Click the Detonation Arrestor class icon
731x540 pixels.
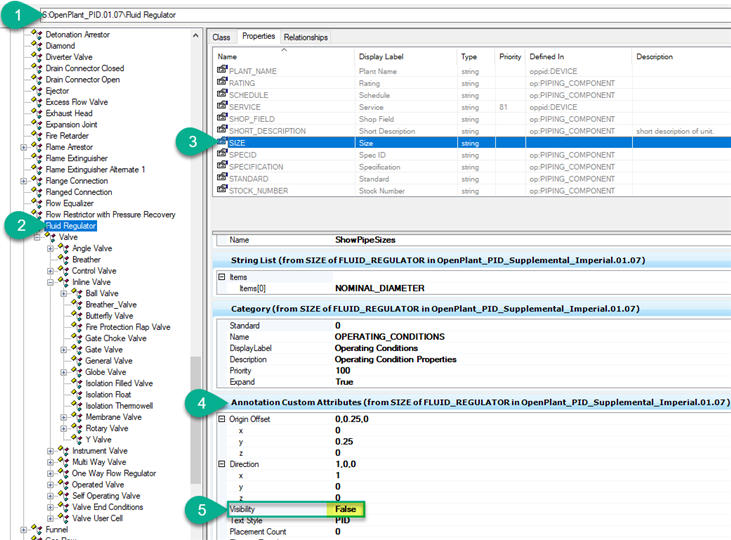[36, 35]
